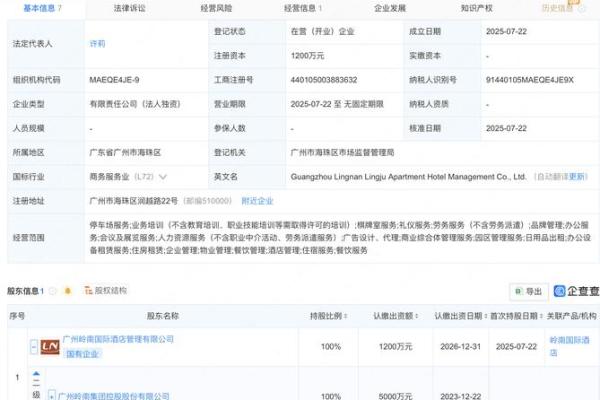
Task: Click the 国有企业 tag
Action: (x=82, y=354)
